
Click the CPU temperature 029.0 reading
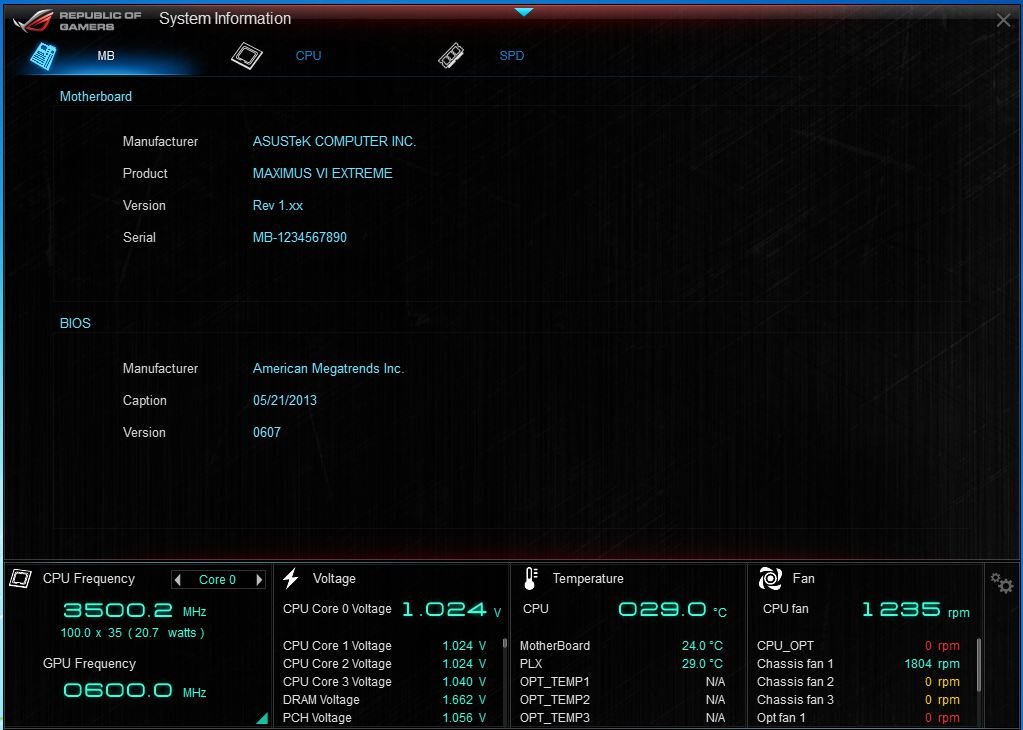tap(672, 610)
